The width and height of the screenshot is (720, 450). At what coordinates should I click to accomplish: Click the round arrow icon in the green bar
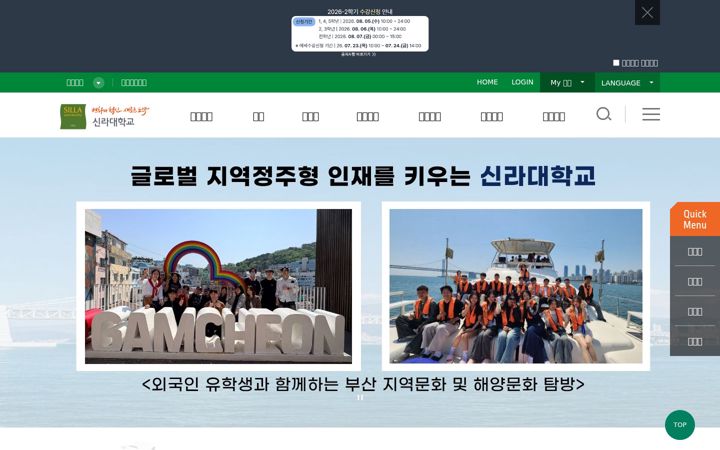[x=99, y=83]
